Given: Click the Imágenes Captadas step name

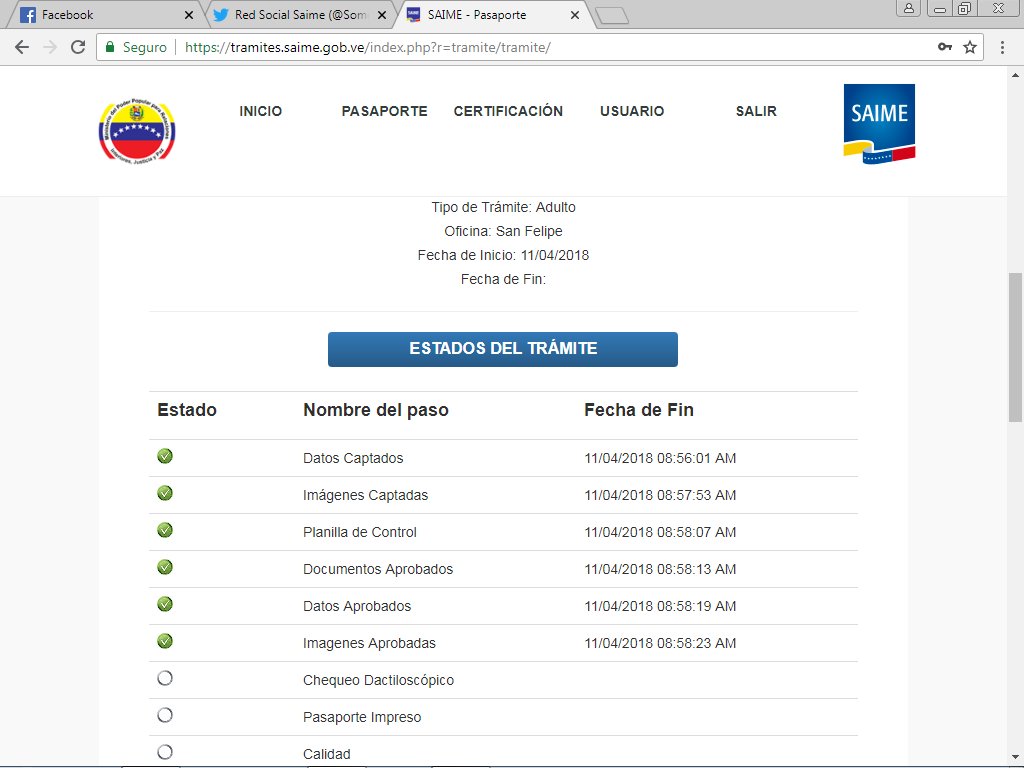Looking at the screenshot, I should [x=365, y=496].
